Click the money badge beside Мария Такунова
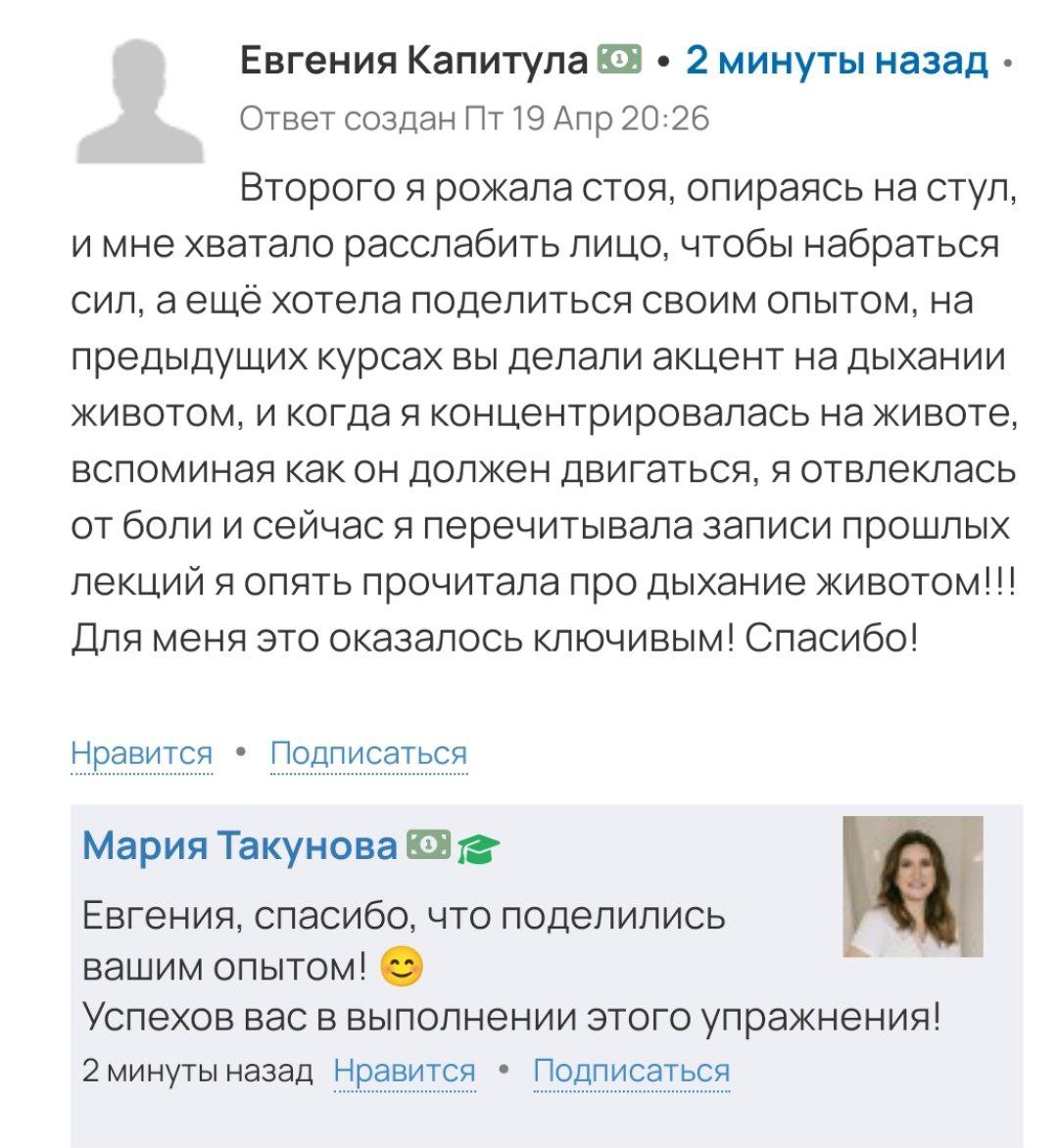This screenshot has height=1148, width=1058. point(428,843)
